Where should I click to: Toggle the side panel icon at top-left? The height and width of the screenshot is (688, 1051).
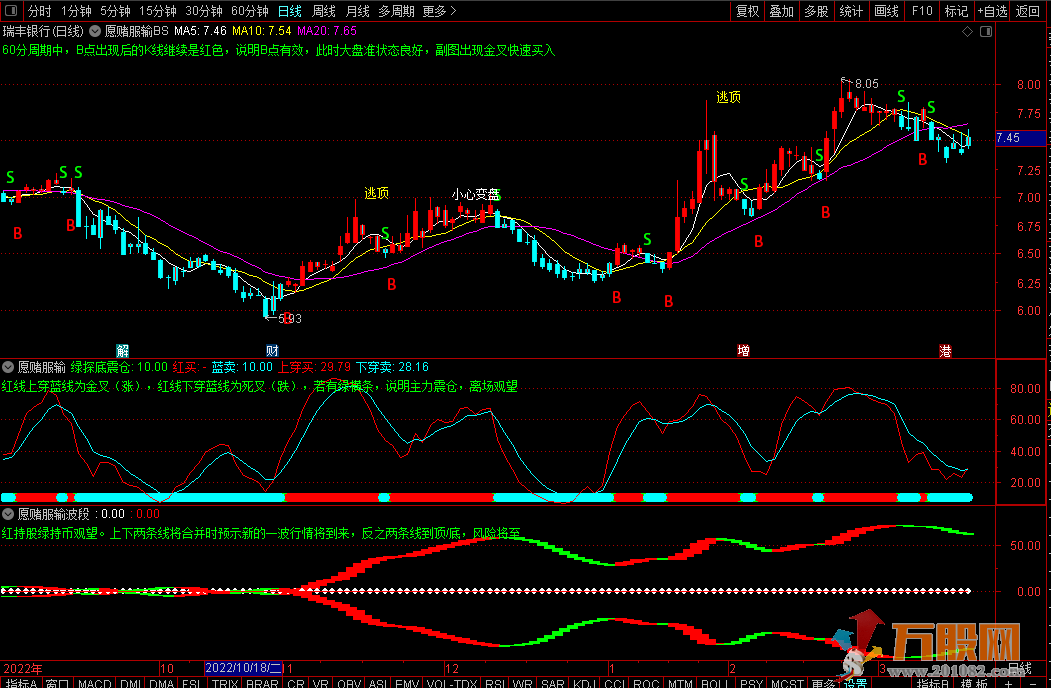pos(11,10)
